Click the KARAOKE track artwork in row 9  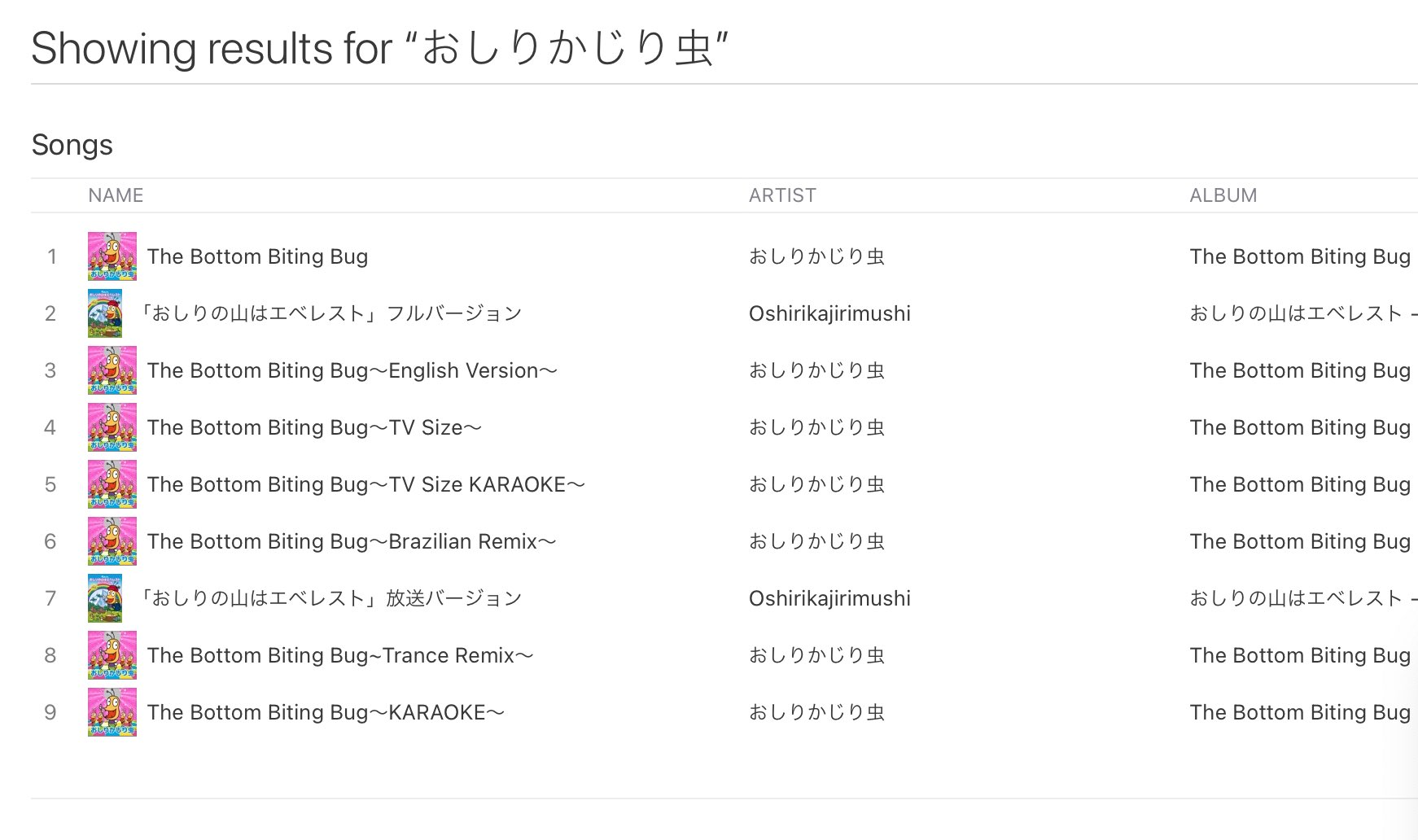(x=112, y=712)
